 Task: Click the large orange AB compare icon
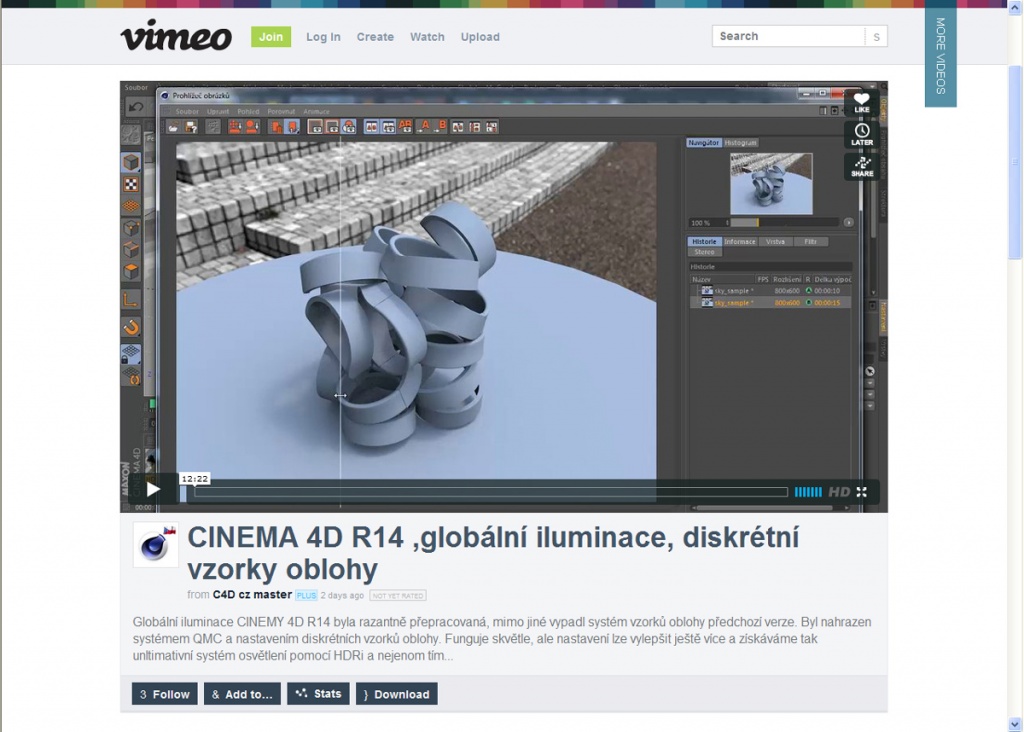click(406, 127)
